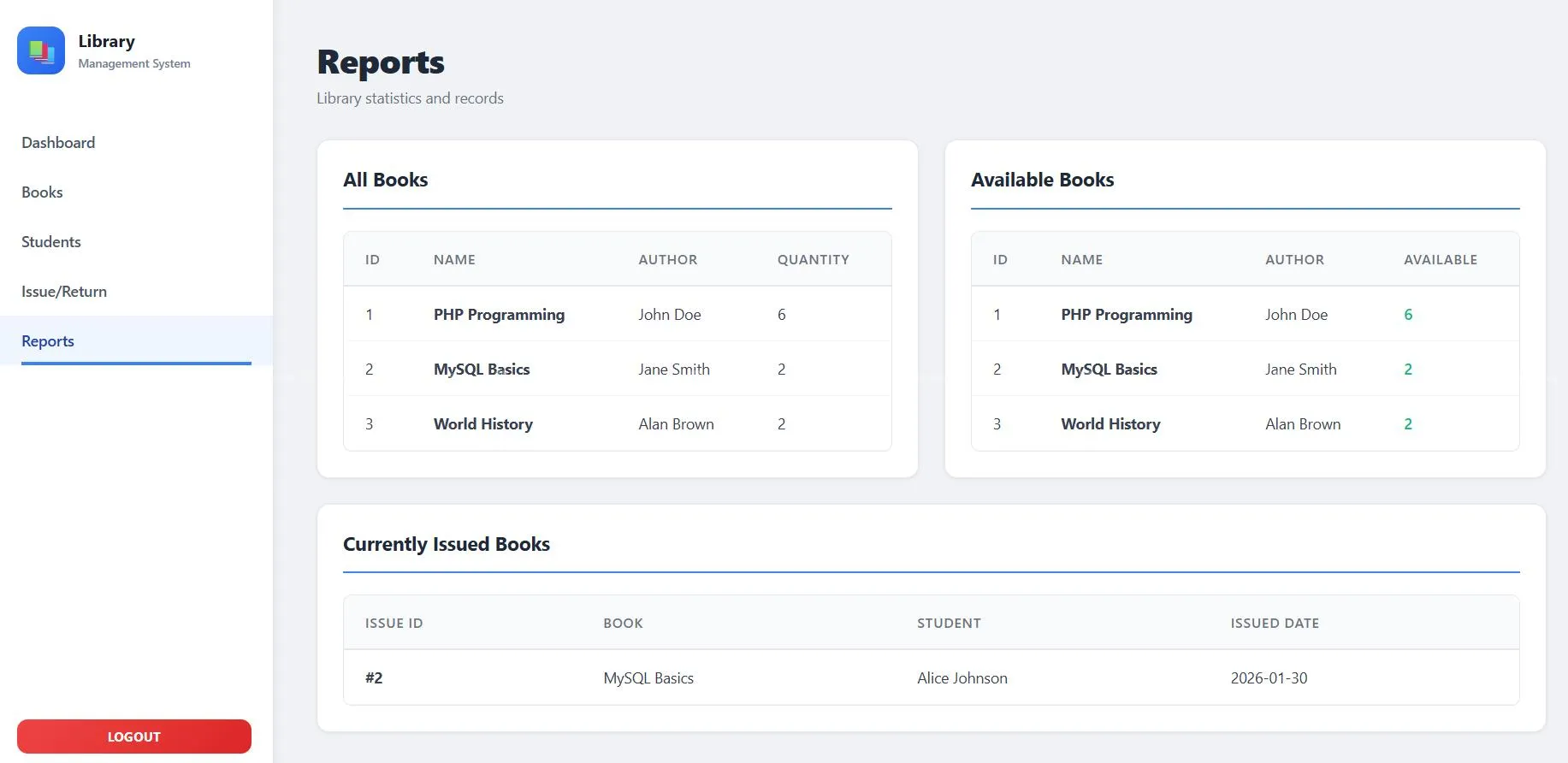Image resolution: width=1568 pixels, height=763 pixels.
Task: Open the Dashboard page in sidebar
Action: click(58, 143)
